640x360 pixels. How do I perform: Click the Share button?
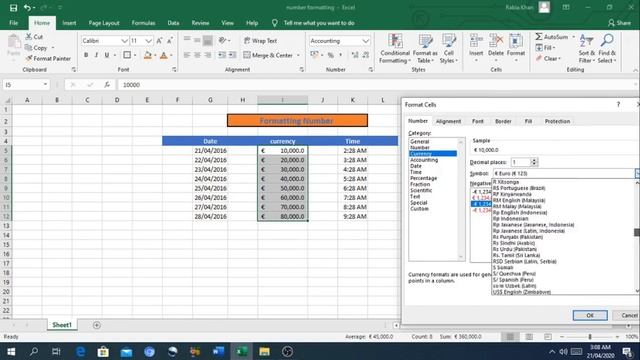click(x=619, y=23)
